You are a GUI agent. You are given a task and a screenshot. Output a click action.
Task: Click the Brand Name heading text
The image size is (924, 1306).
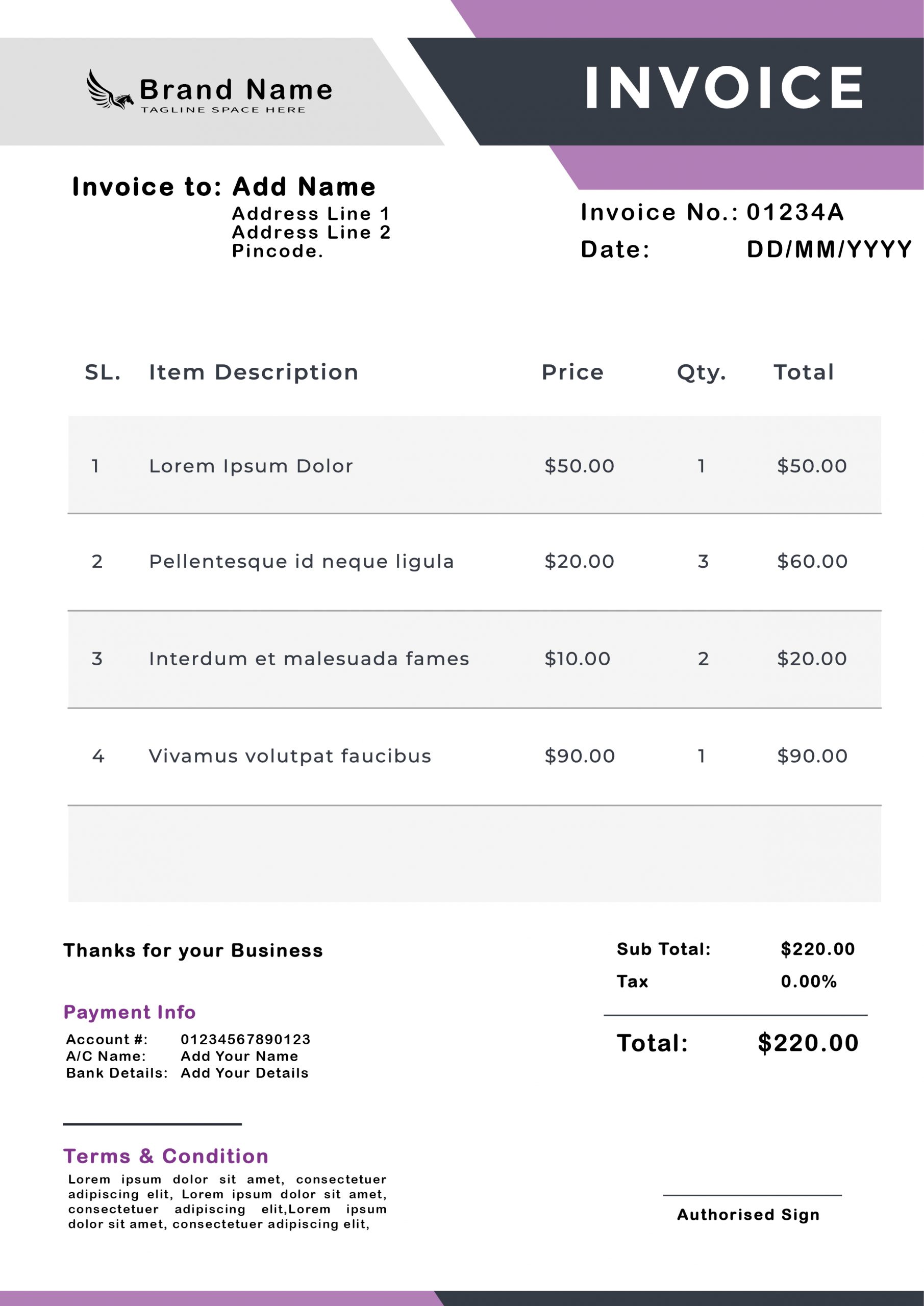click(236, 90)
